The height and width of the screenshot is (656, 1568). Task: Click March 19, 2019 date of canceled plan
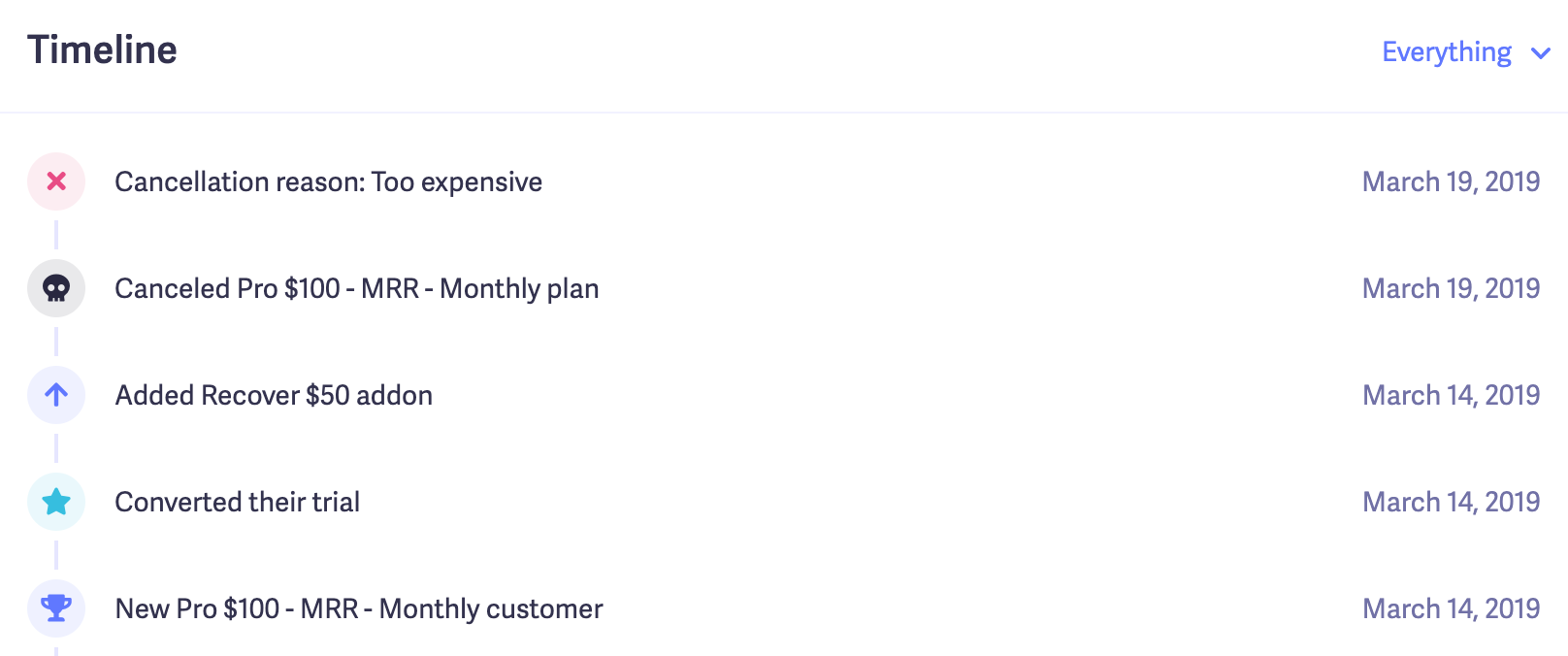(x=1451, y=289)
